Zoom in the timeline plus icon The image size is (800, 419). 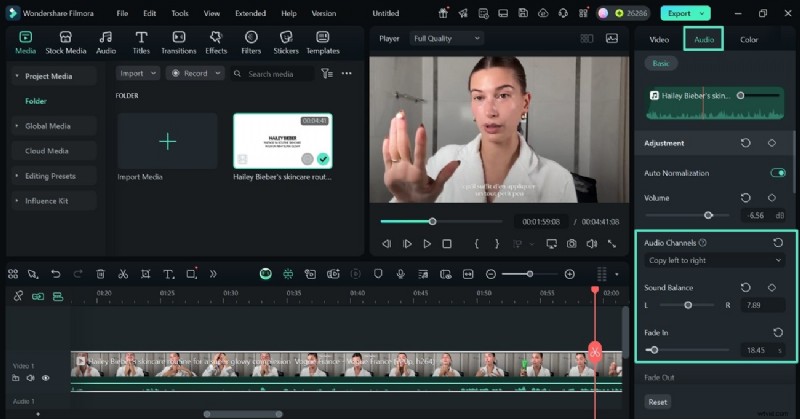coord(570,275)
